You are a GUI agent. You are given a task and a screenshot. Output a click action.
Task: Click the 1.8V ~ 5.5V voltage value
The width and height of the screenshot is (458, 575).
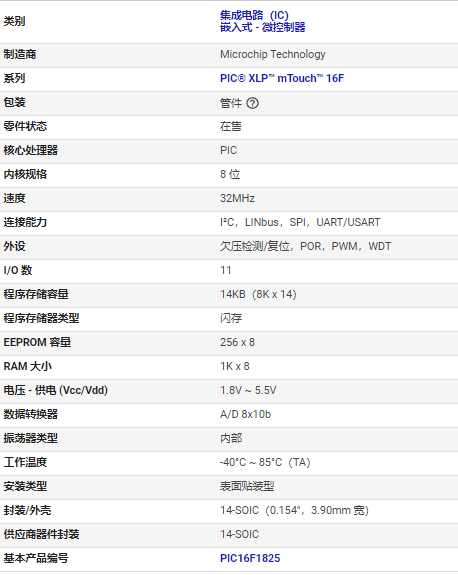pyautogui.click(x=248, y=390)
